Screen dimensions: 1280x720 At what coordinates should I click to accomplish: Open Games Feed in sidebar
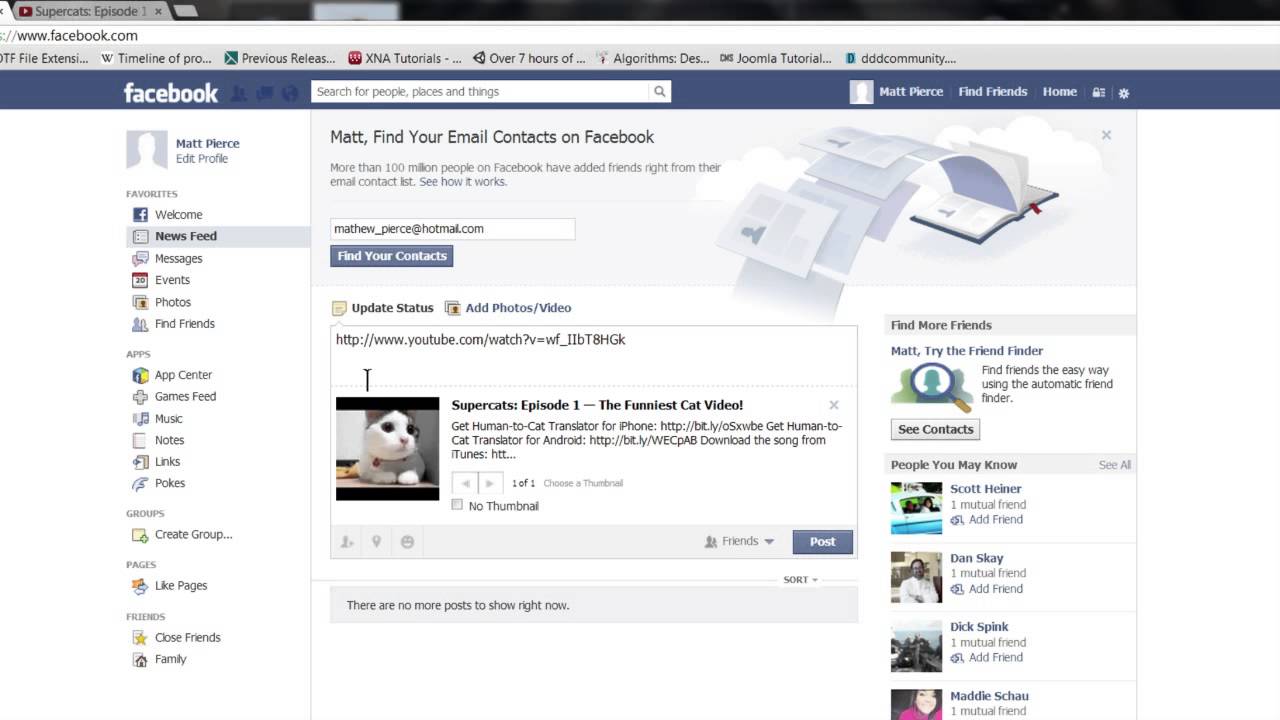(185, 397)
